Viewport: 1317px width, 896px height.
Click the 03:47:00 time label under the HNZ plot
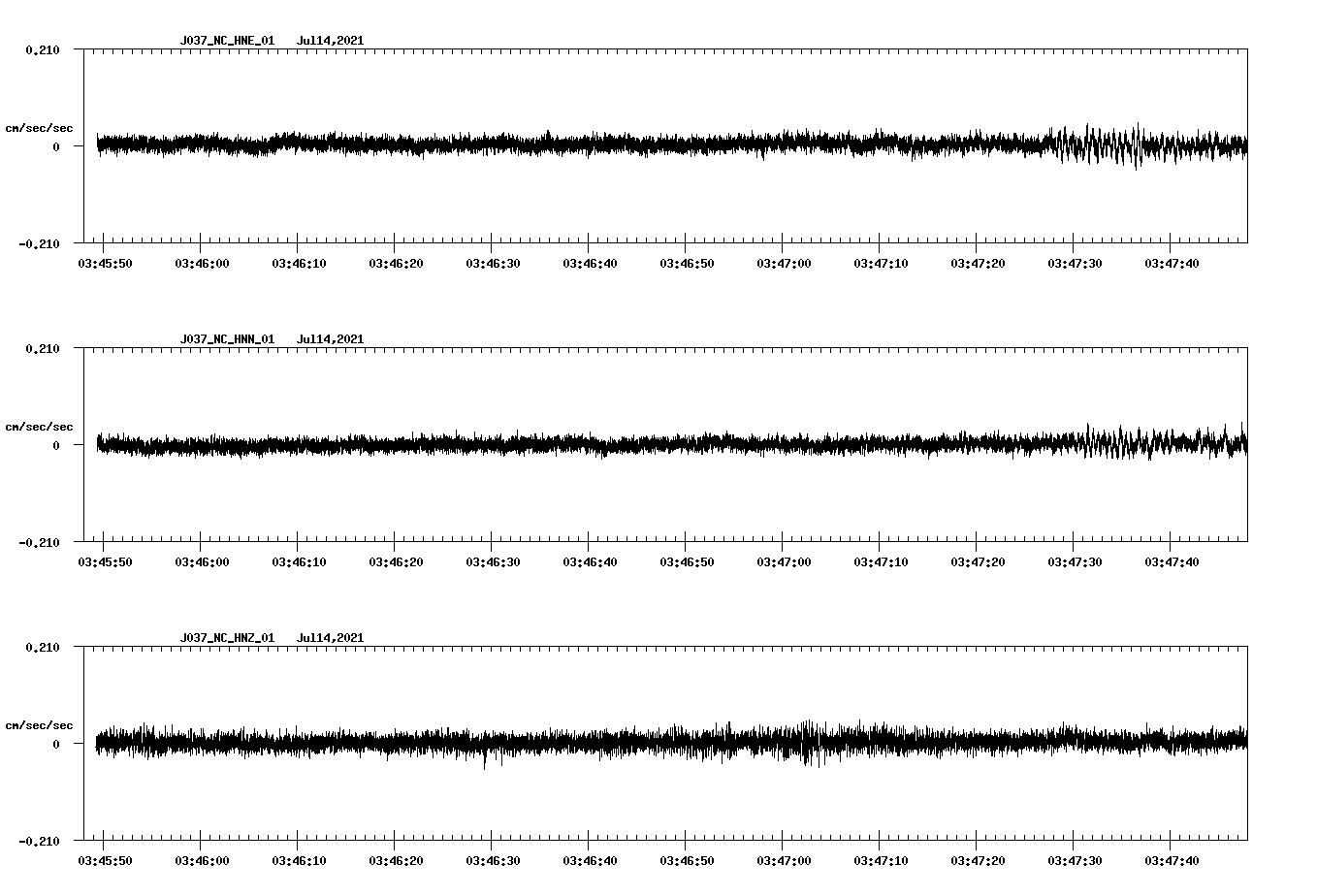[784, 861]
